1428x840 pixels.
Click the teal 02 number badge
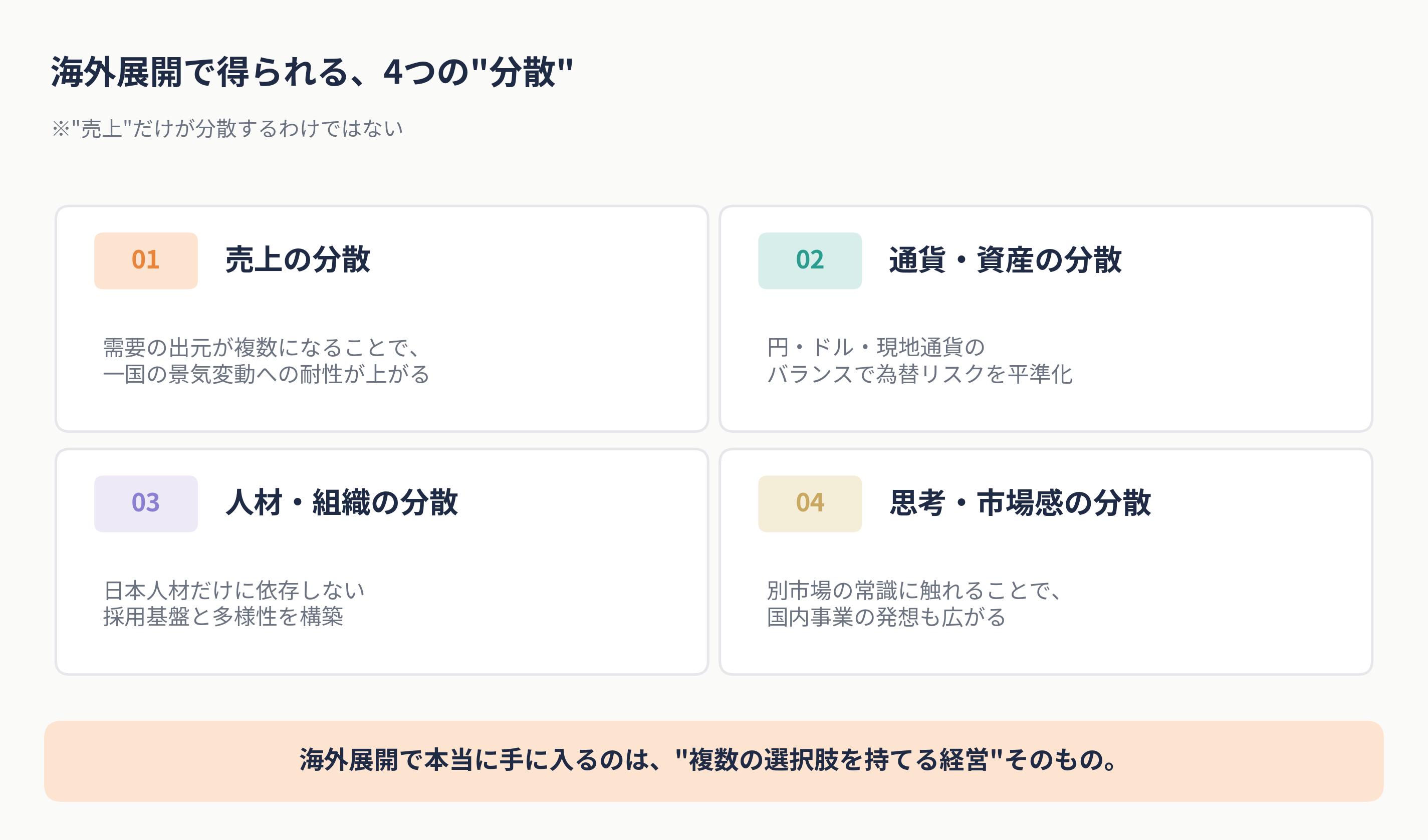tap(810, 260)
